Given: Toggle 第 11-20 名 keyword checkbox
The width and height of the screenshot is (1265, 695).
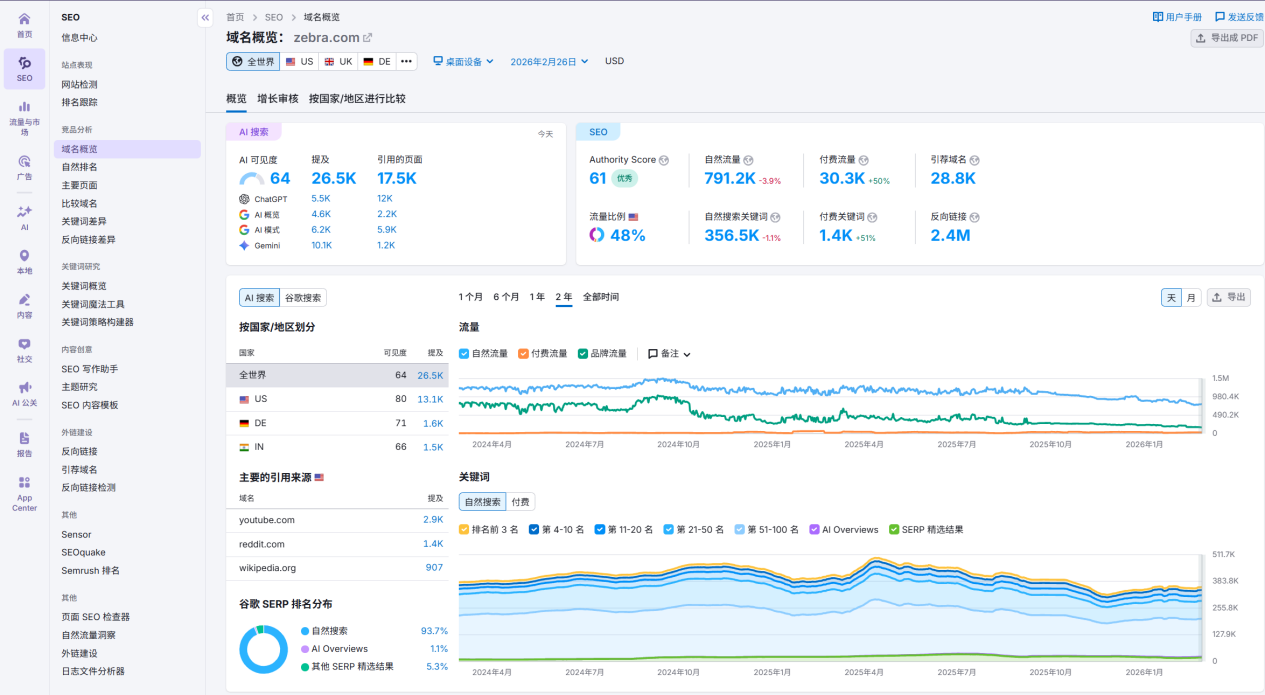Looking at the screenshot, I should (599, 529).
